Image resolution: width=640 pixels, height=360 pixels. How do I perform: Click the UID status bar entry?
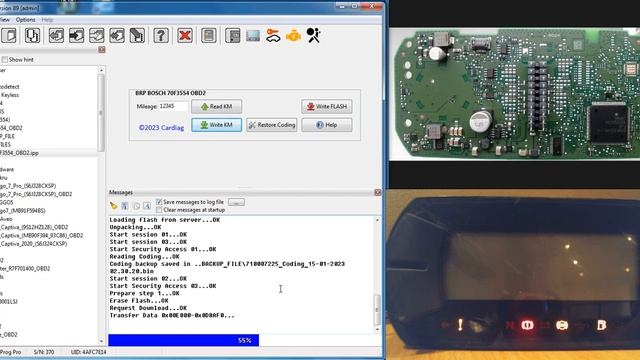[89, 352]
